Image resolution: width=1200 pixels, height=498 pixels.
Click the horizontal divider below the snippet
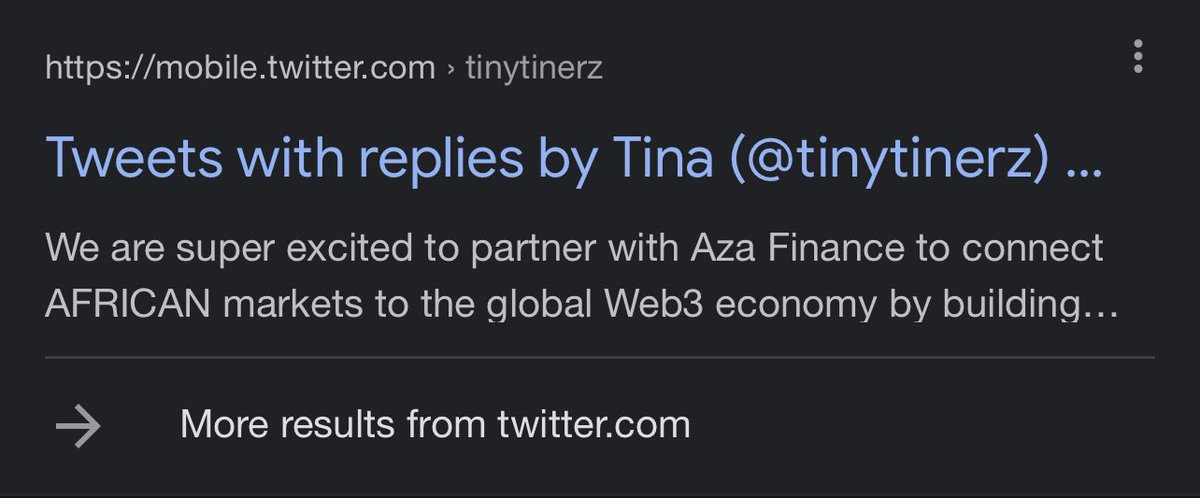pos(600,356)
